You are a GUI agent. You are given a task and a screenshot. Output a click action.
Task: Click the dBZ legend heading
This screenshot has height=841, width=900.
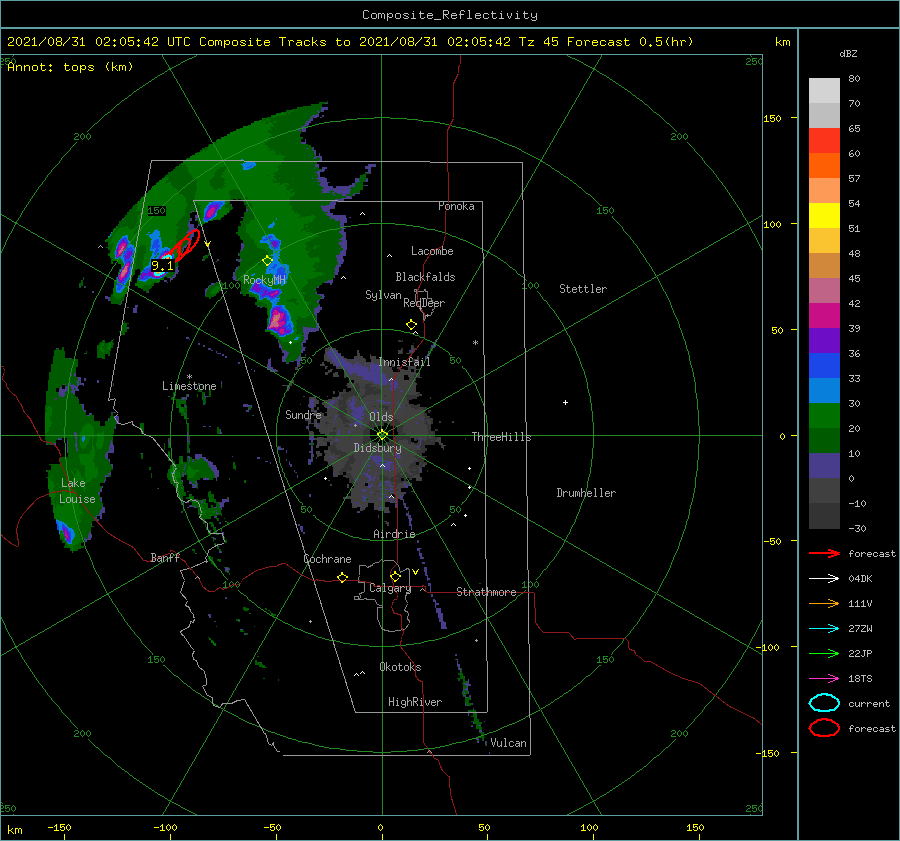(x=848, y=53)
